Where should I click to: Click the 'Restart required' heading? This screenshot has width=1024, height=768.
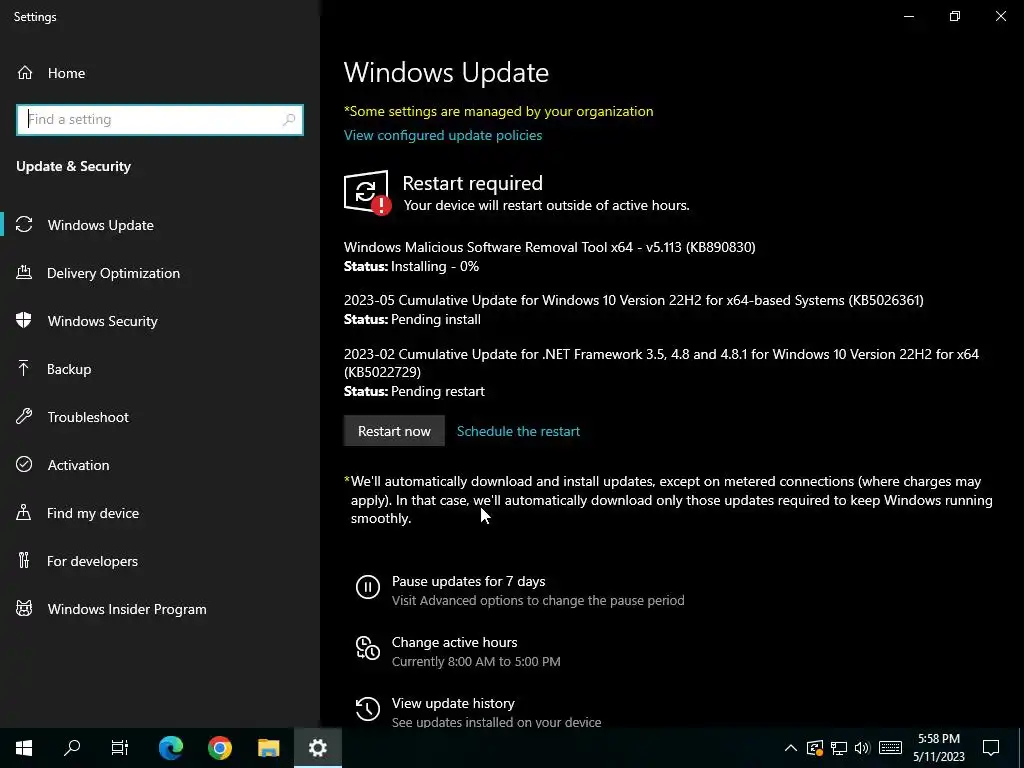[x=472, y=183]
